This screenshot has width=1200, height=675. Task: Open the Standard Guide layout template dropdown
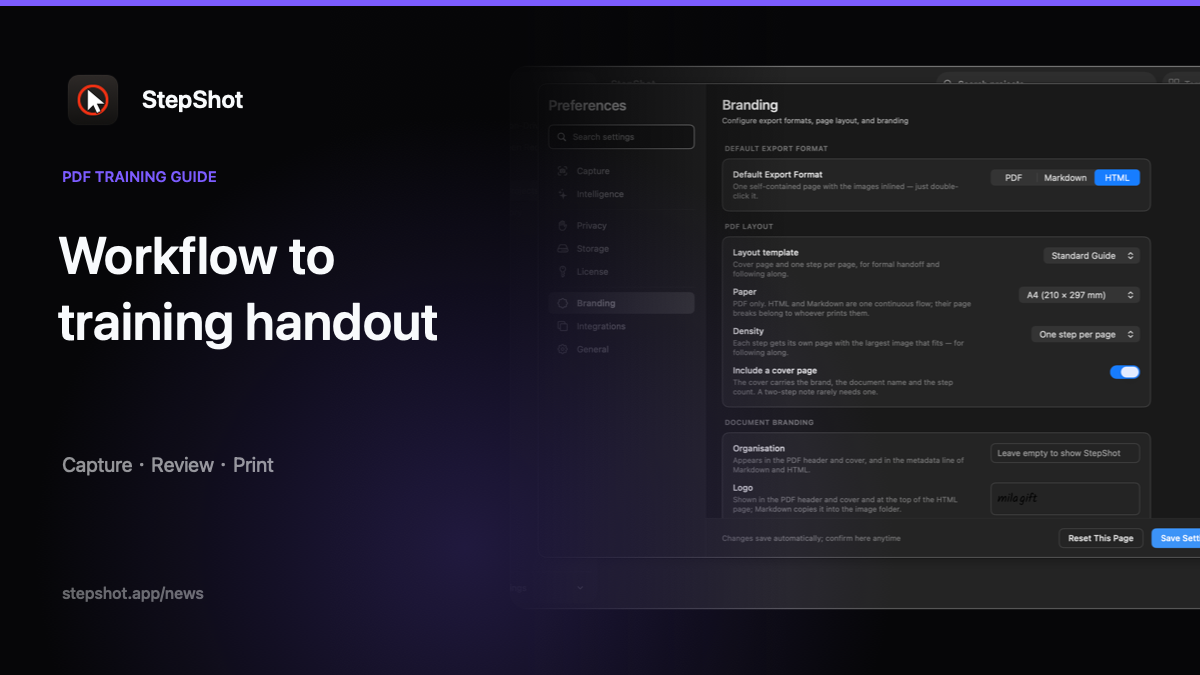pyautogui.click(x=1091, y=256)
